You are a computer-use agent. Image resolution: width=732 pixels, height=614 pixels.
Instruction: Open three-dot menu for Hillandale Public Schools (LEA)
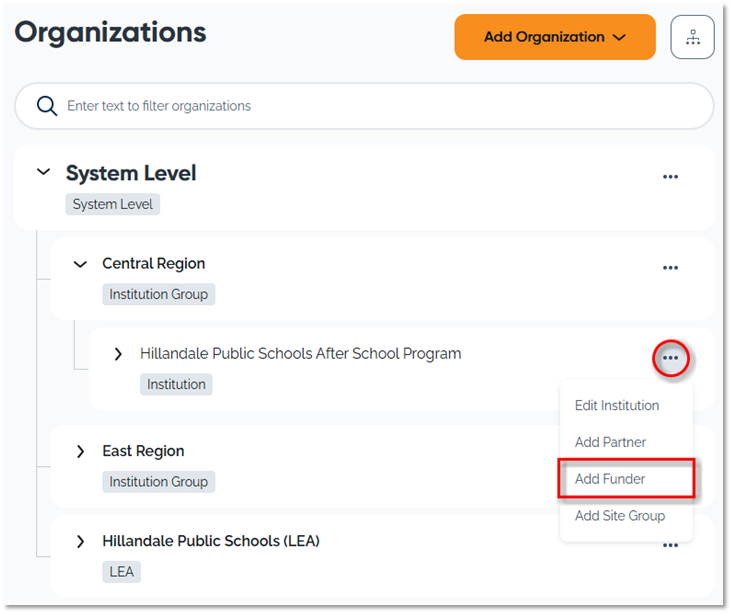click(670, 545)
